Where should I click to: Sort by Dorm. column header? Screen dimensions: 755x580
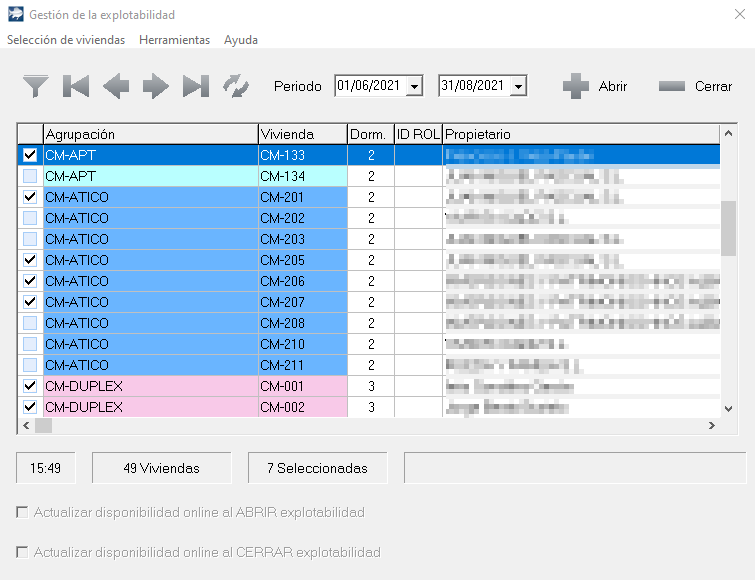click(x=371, y=134)
